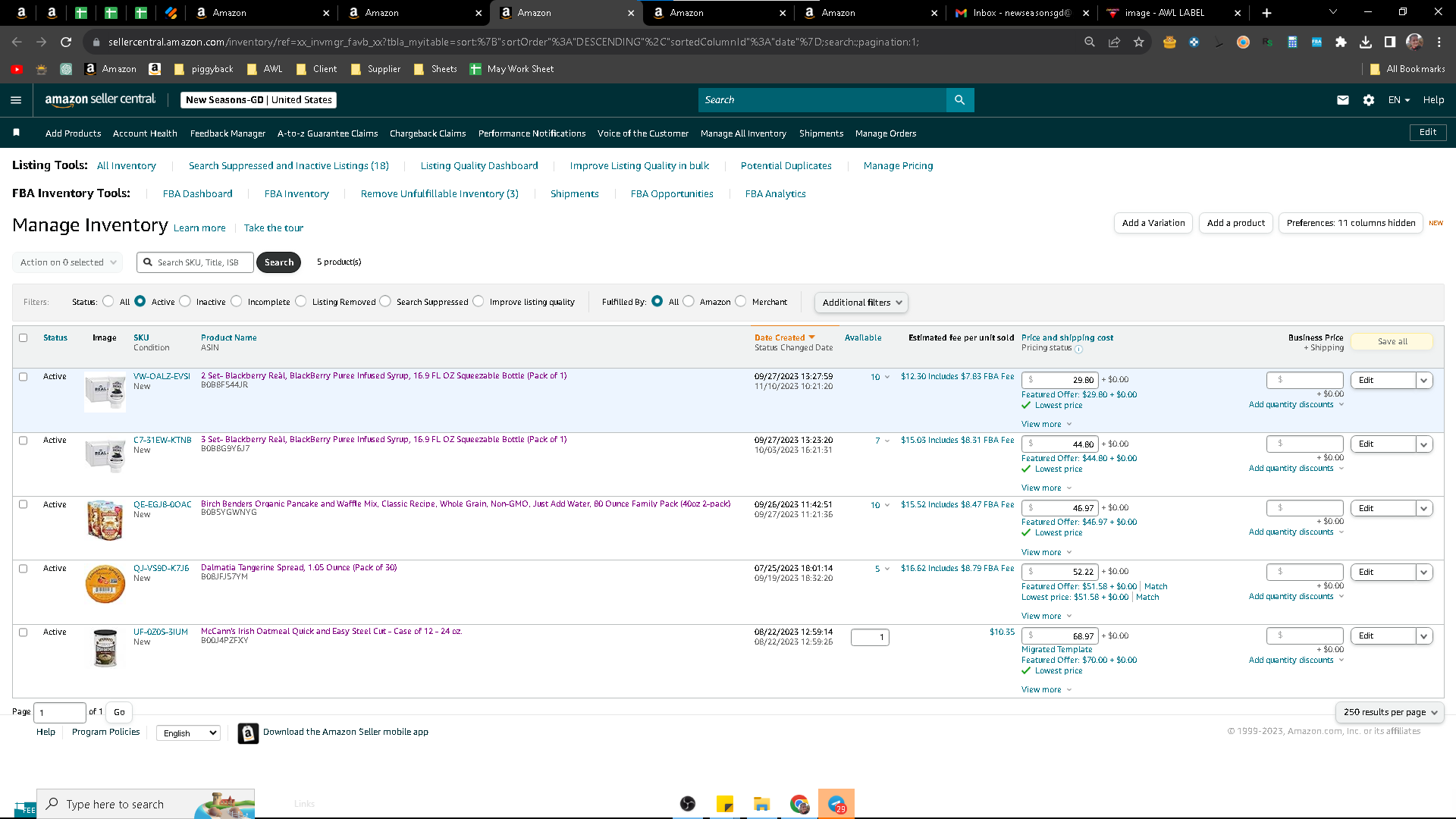The image size is (1456, 819).
Task: Open Edit dropdown arrow for McCann's Oatmeal row
Action: pos(1424,636)
